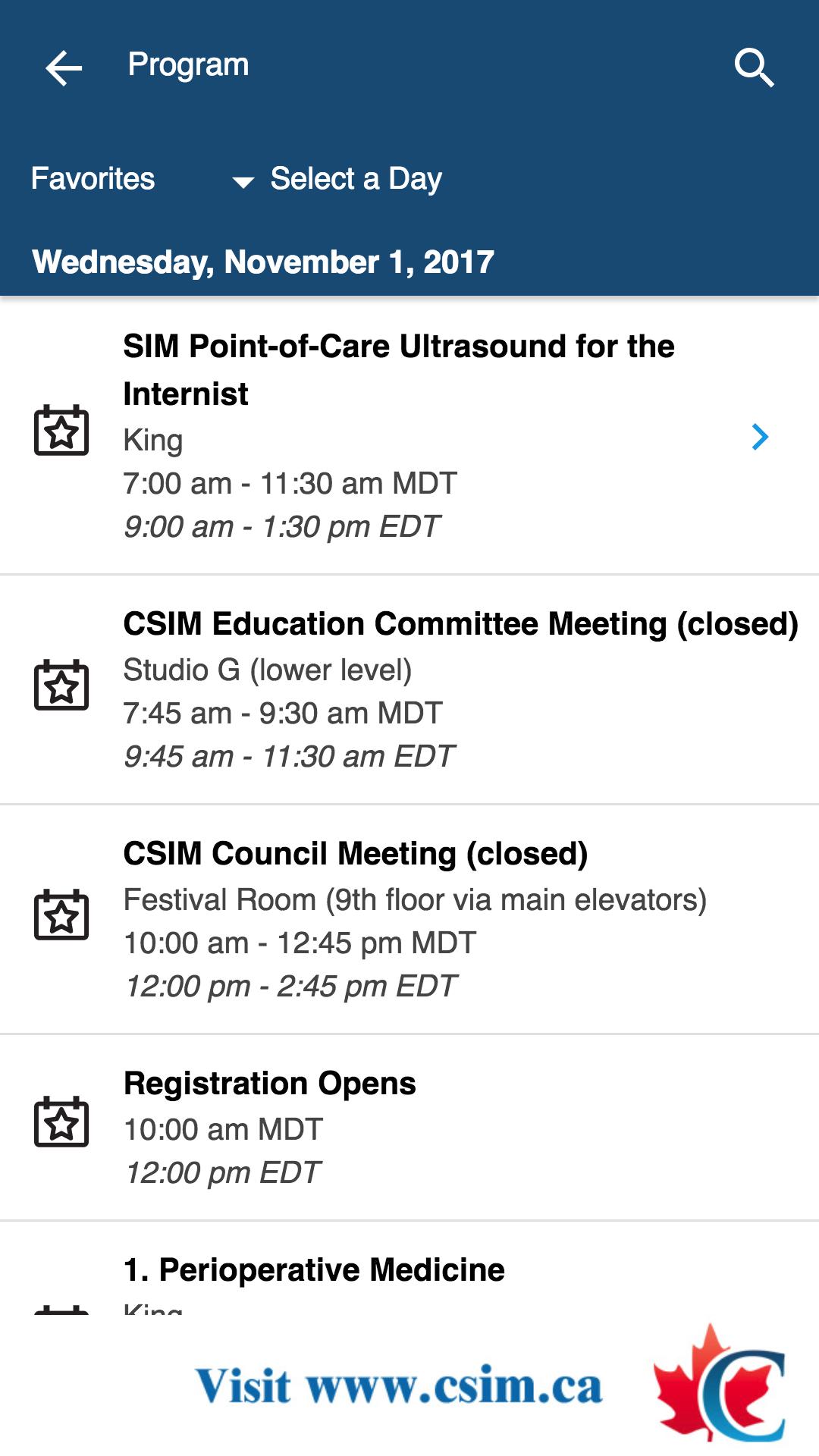Tap the Festival Room location text
This screenshot has width=819, height=1456.
415,900
